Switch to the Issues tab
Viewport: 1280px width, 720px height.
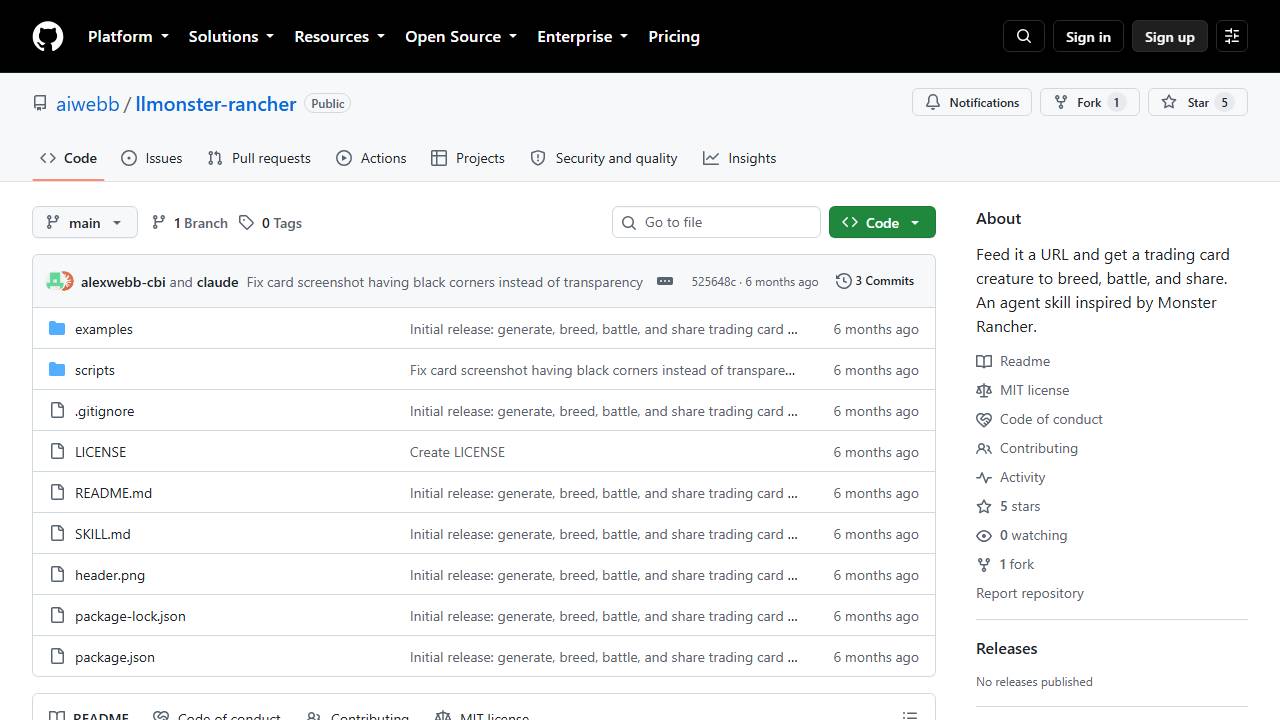pos(152,158)
